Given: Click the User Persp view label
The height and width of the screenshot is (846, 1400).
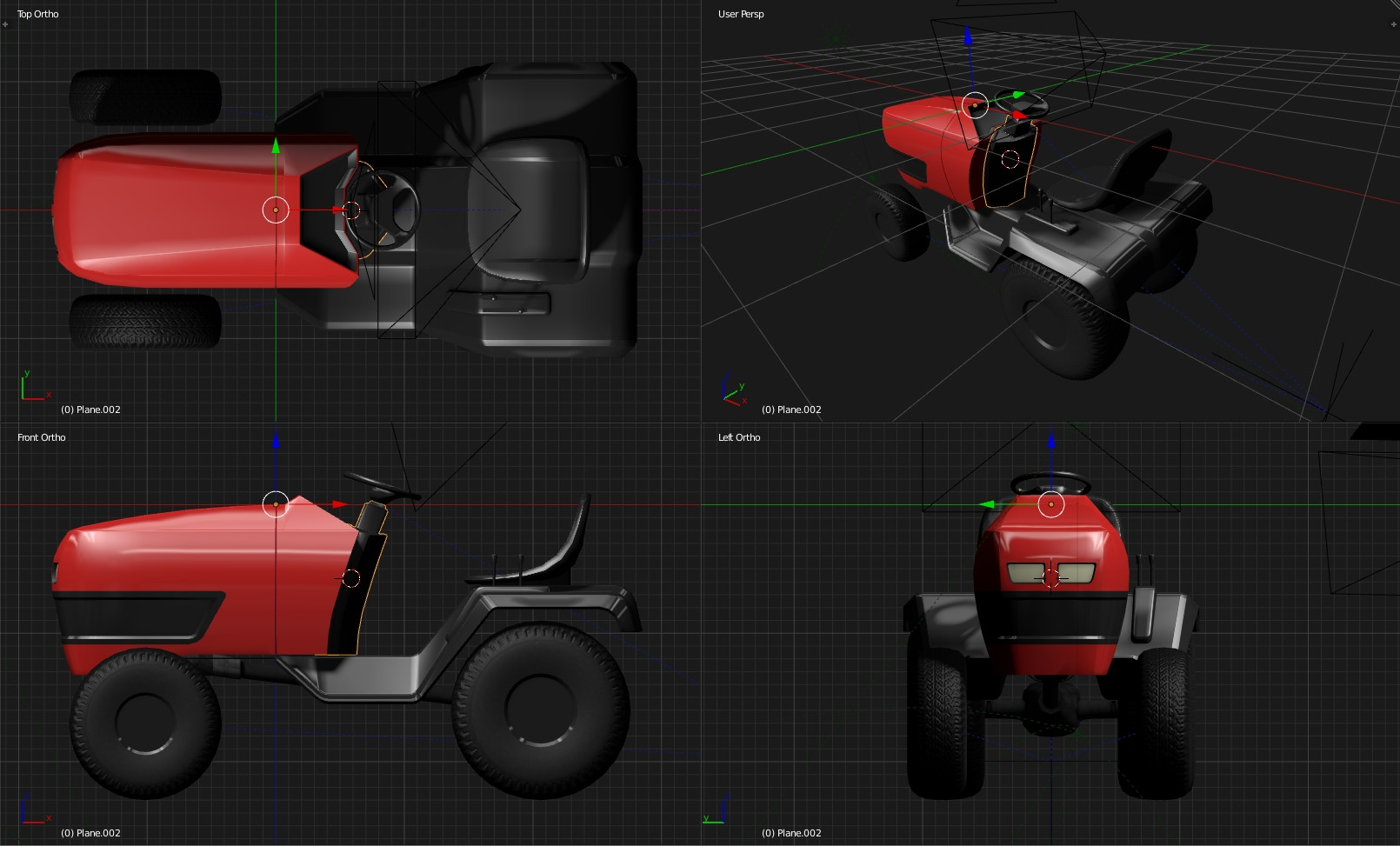Looking at the screenshot, I should (x=741, y=14).
